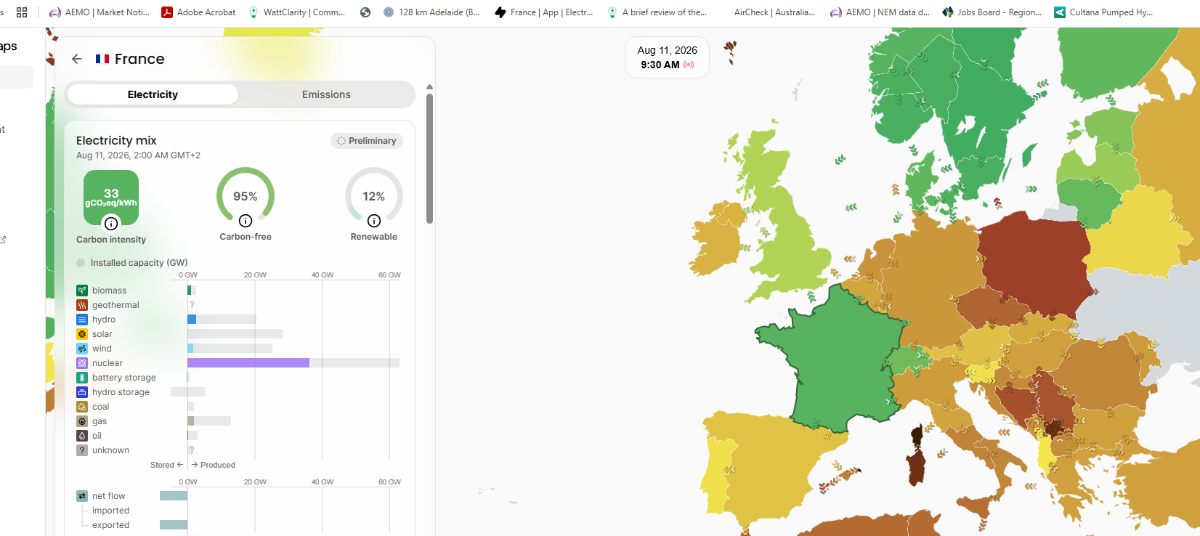Switch to the Electricity tab

click(x=153, y=94)
